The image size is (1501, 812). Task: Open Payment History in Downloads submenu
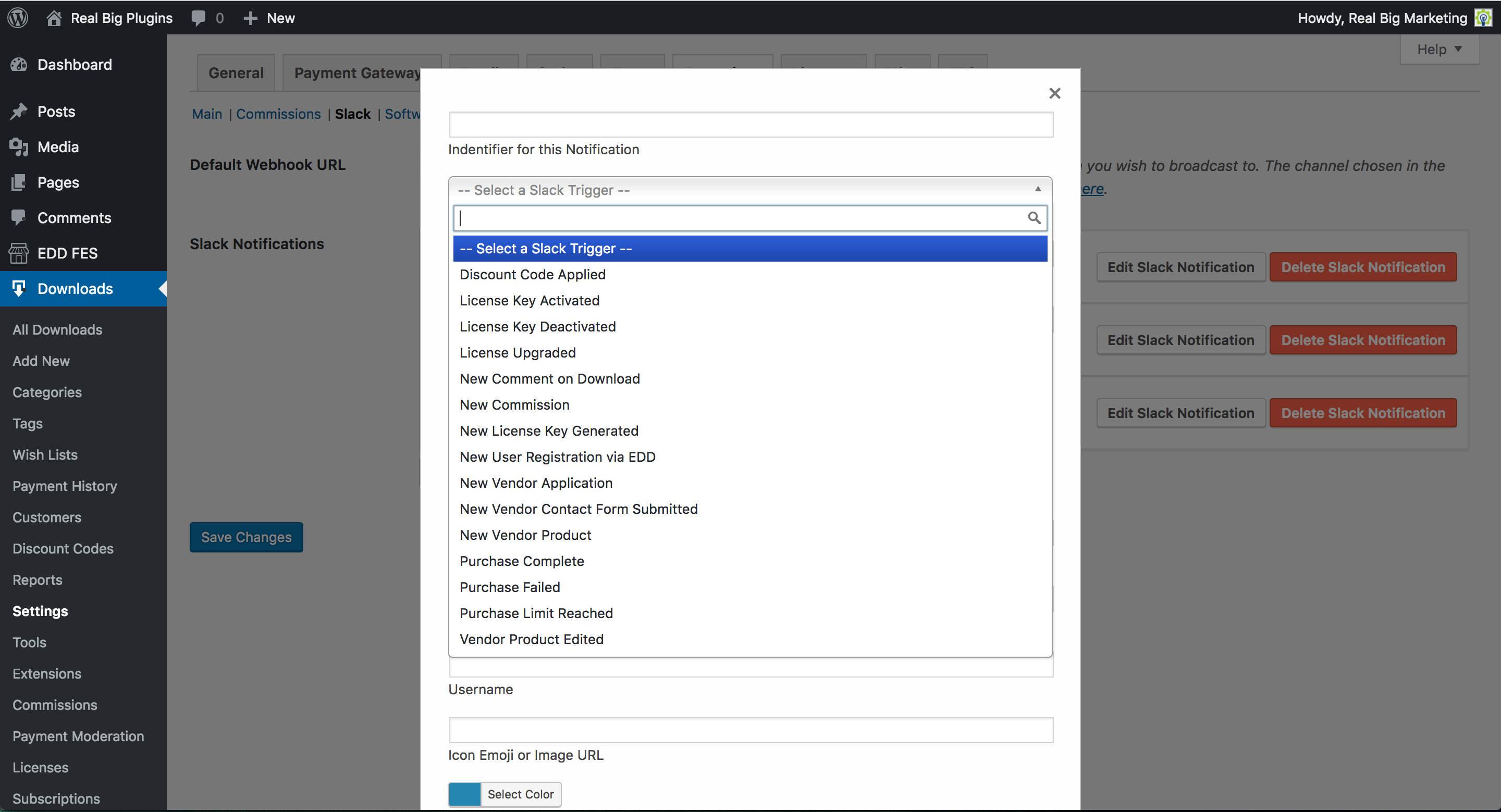pos(65,486)
